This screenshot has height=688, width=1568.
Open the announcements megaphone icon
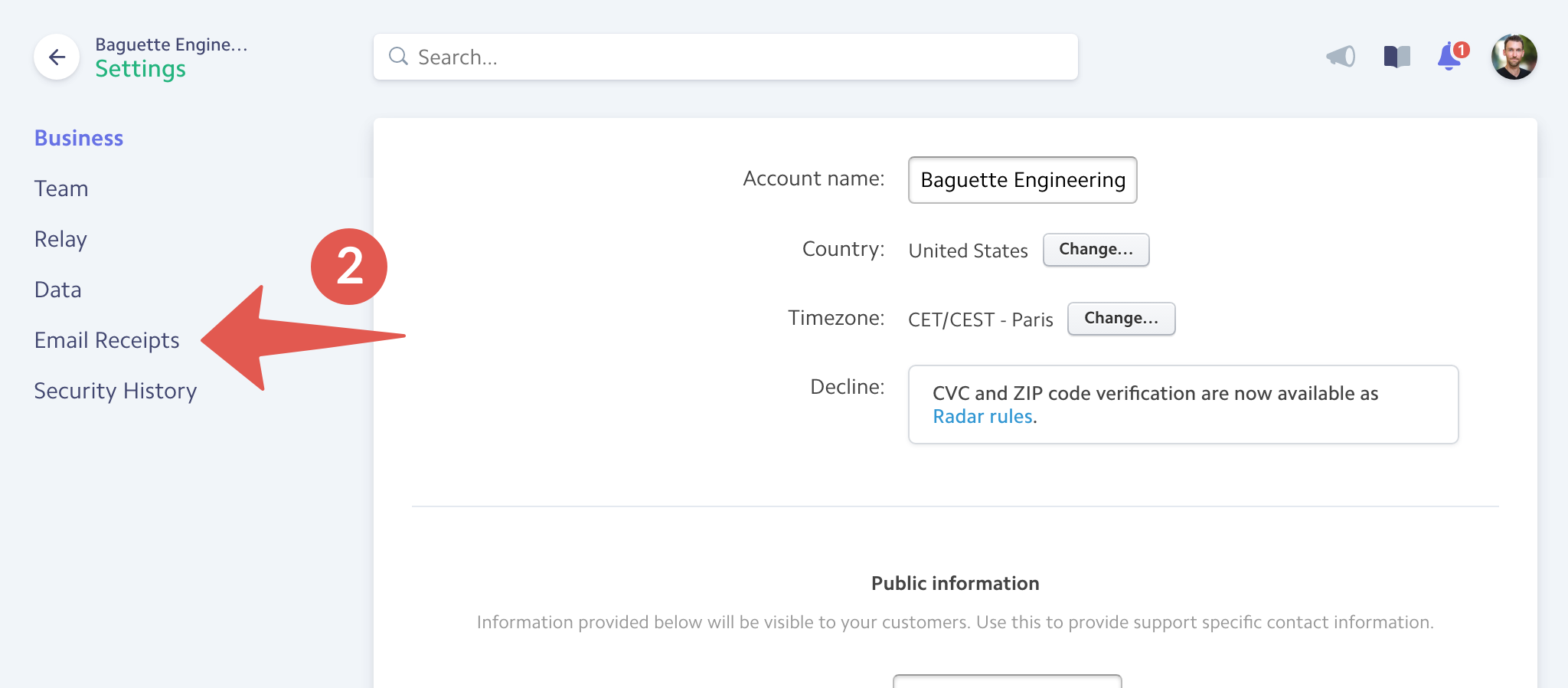point(1341,57)
